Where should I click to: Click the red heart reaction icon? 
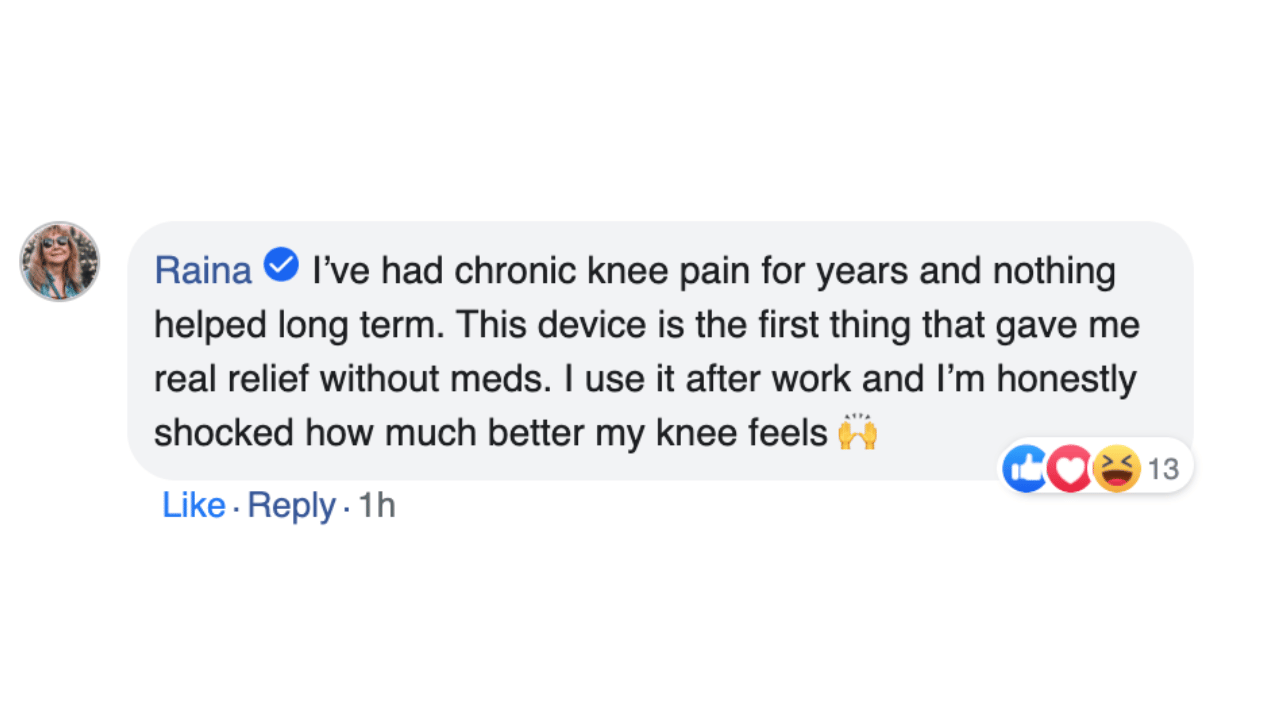pyautogui.click(x=1070, y=468)
